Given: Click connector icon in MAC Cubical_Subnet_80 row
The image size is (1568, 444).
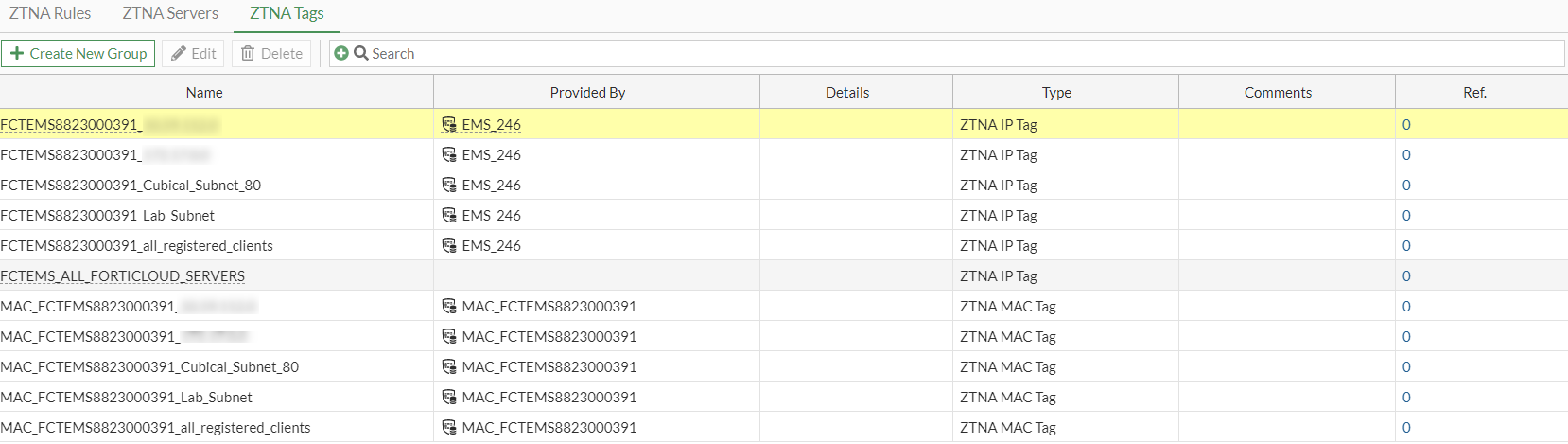Looking at the screenshot, I should (449, 366).
